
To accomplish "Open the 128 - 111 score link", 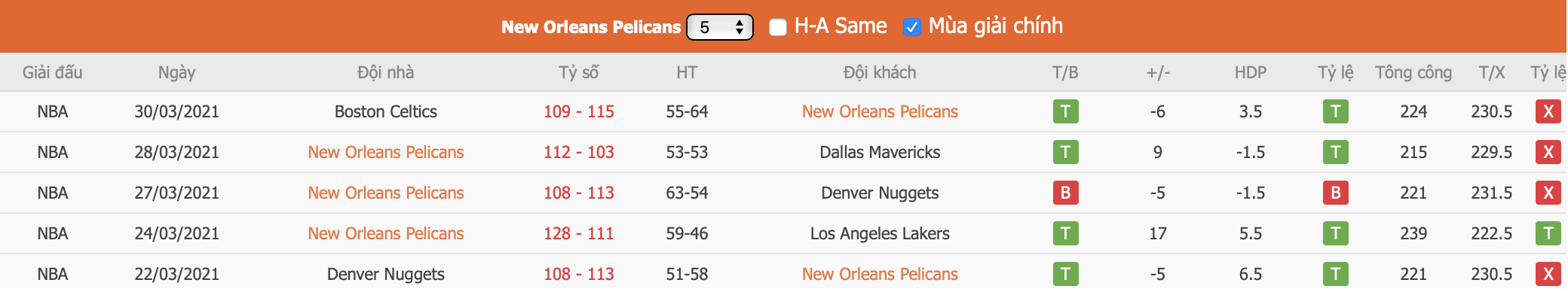I will pyautogui.click(x=579, y=233).
